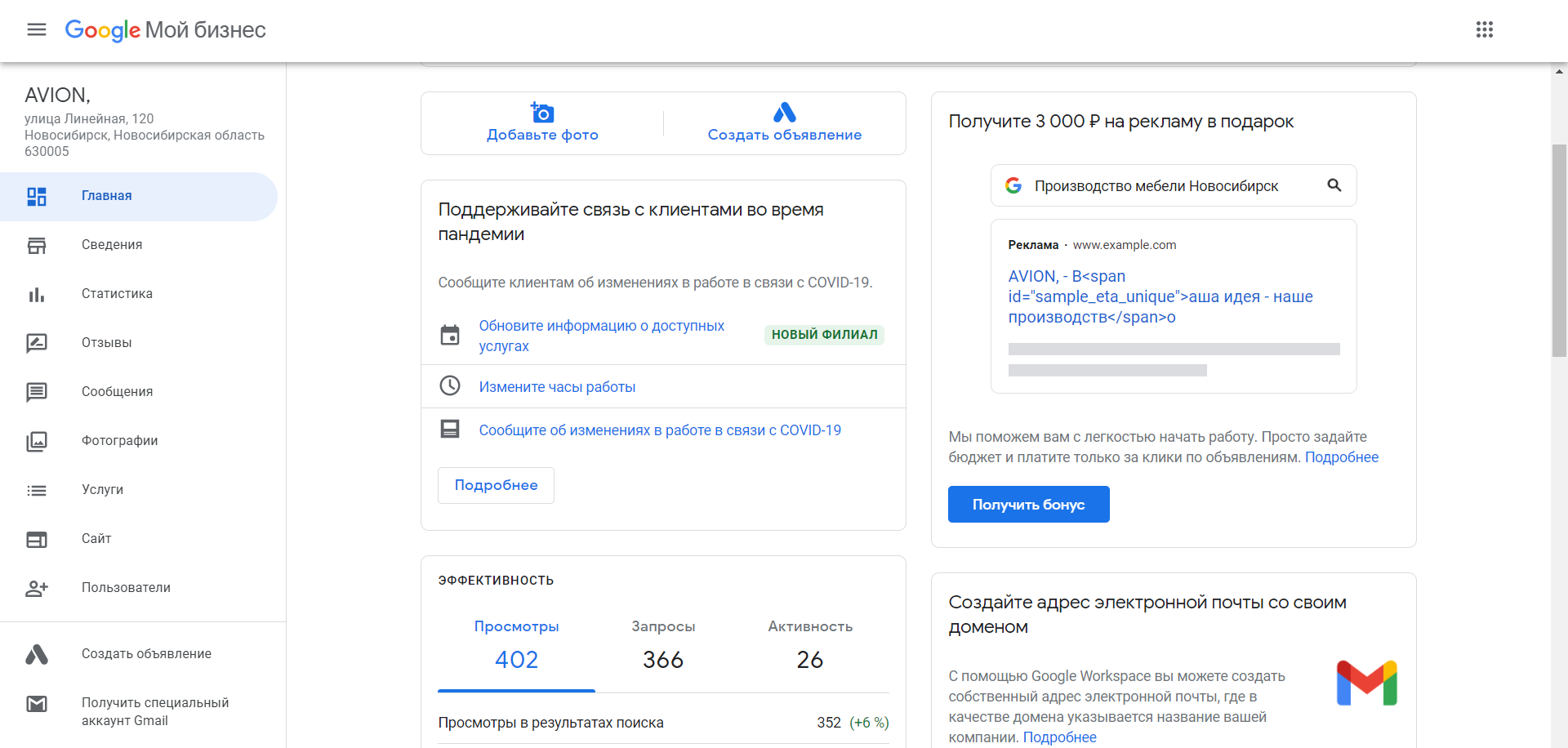Click the Пользователи add-person icon
This screenshot has width=1568, height=748.
[37, 588]
